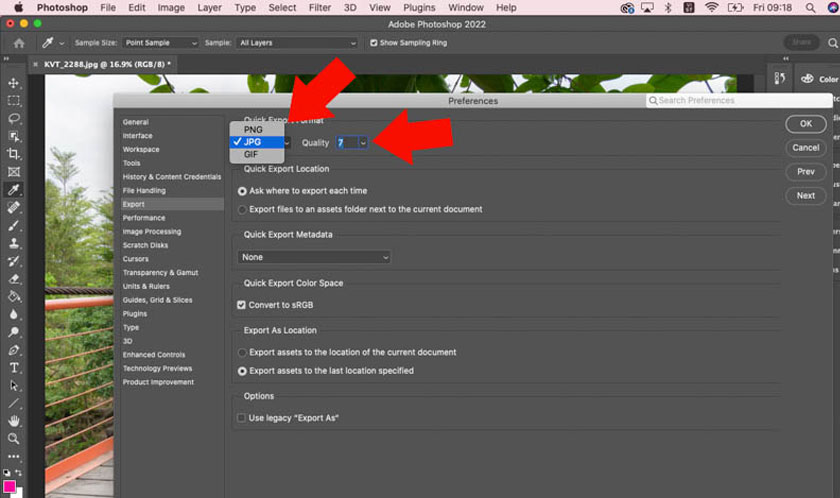The height and width of the screenshot is (498, 840).
Task: Select the Path Selection tool
Action: coord(13,386)
